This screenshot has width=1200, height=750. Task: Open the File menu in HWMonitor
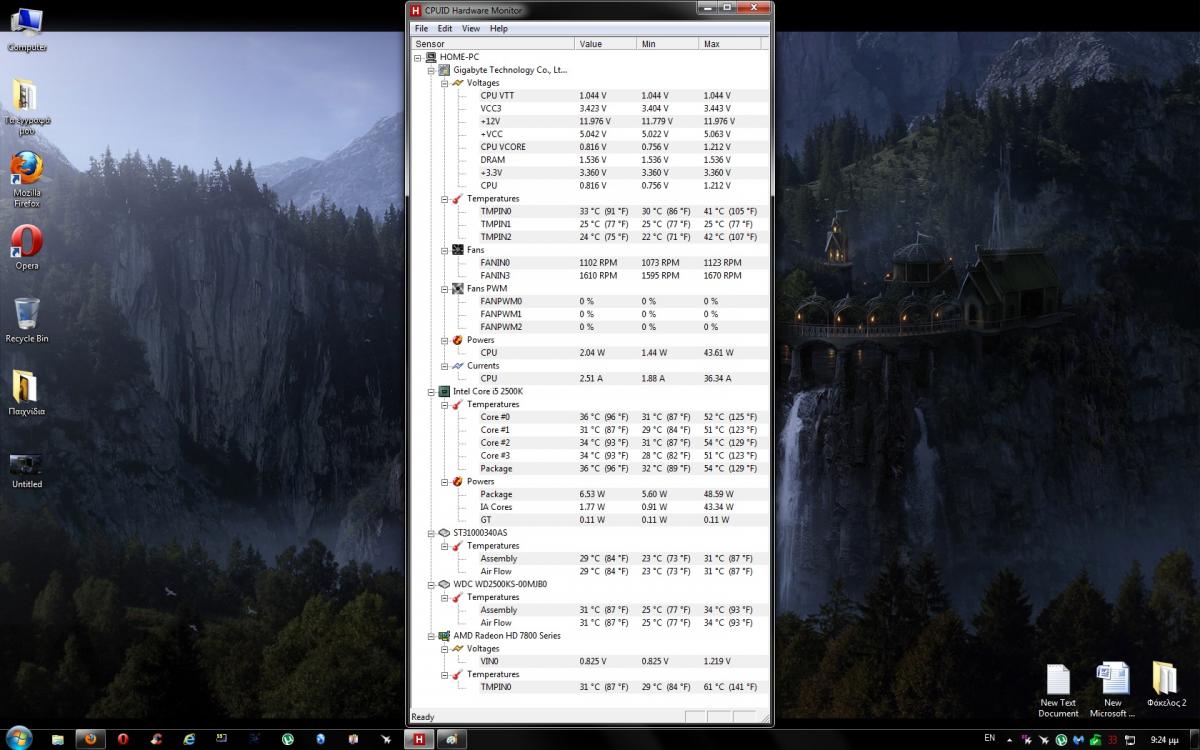pyautogui.click(x=422, y=28)
